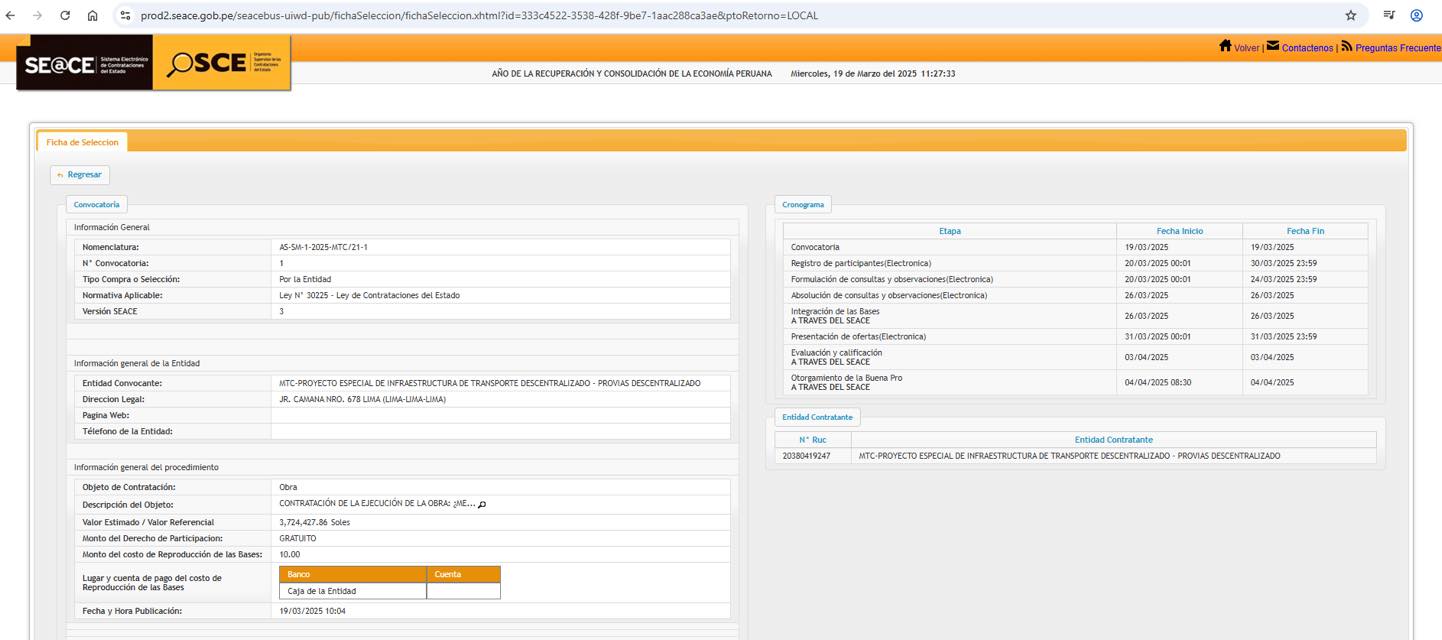Click the Convocatoria section label
This screenshot has height=640, width=1442.
coord(96,204)
